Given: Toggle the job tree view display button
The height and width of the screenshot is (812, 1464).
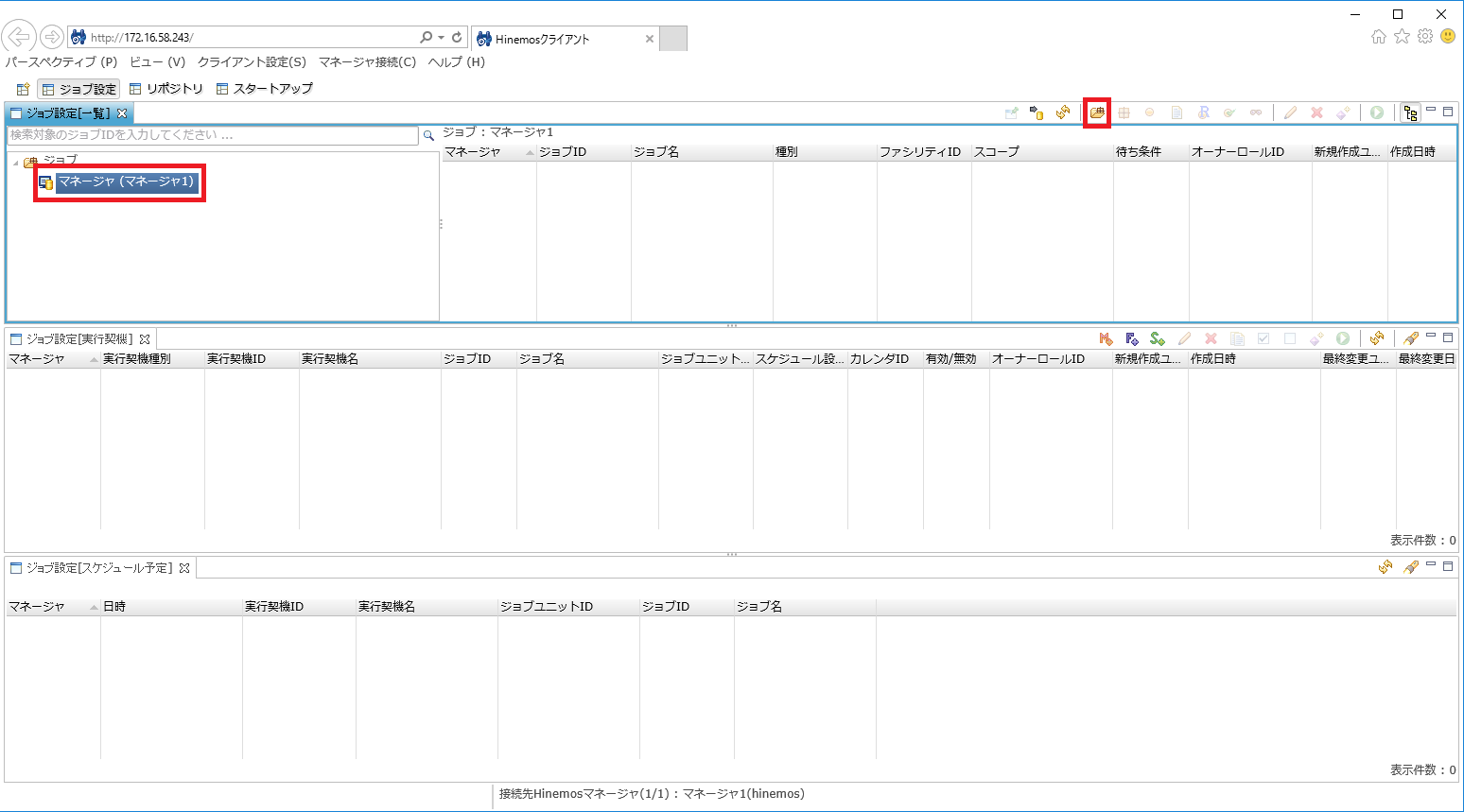Looking at the screenshot, I should point(1410,112).
